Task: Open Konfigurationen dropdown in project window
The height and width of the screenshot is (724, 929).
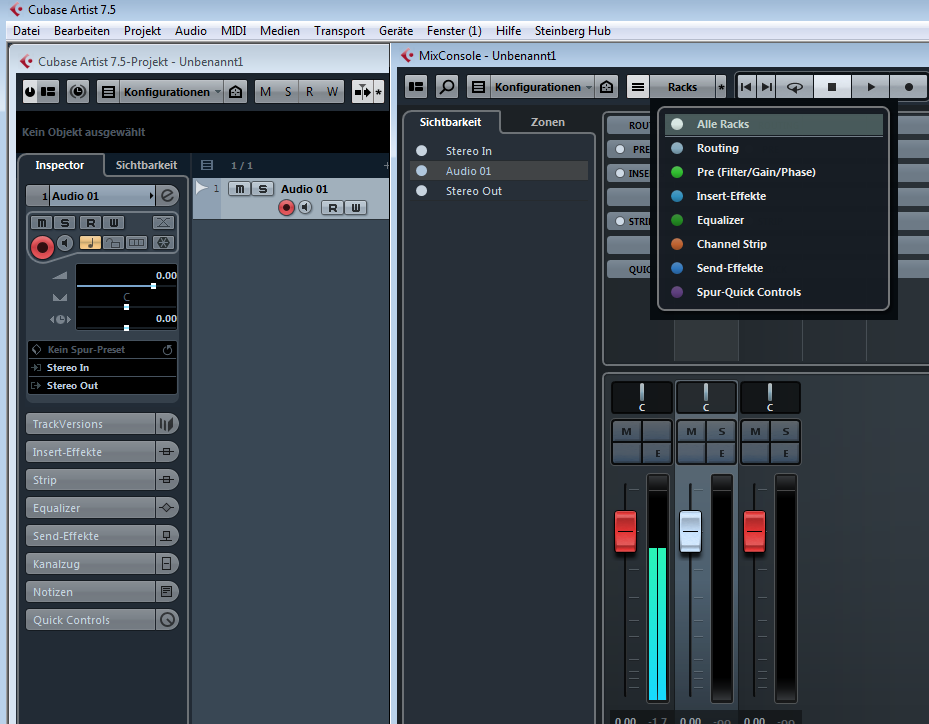Action: tap(171, 92)
